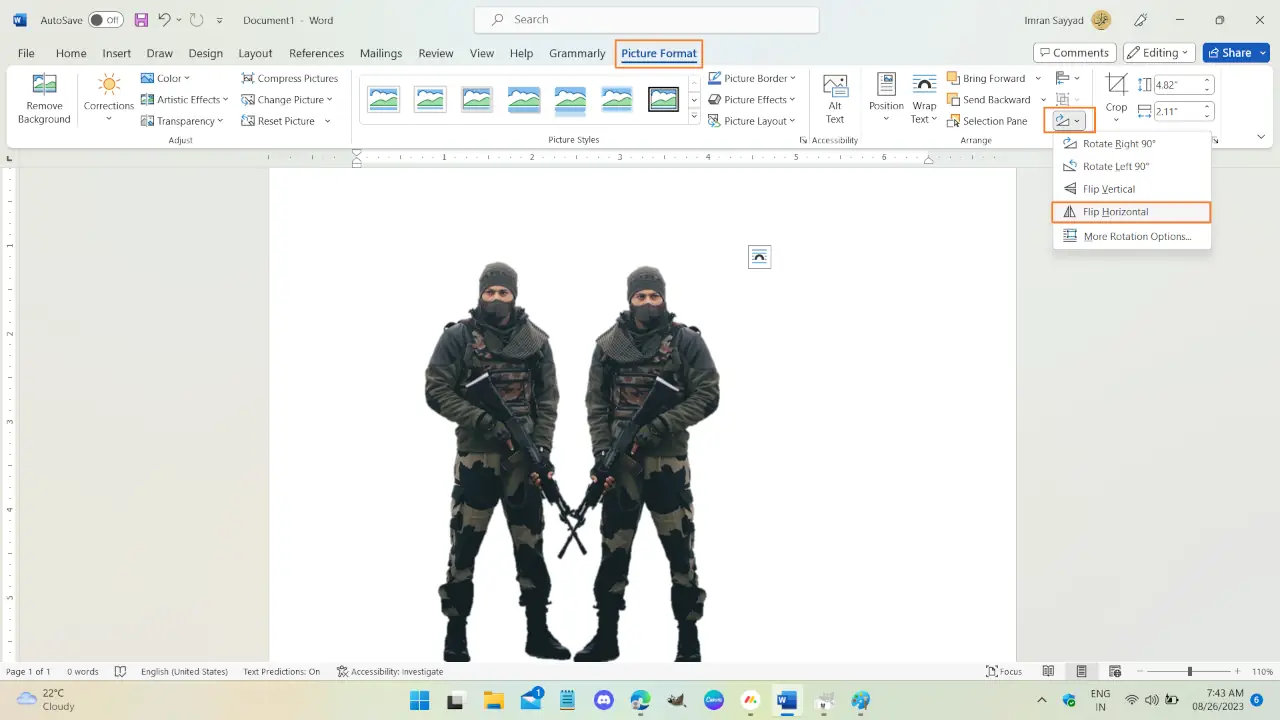Click the Redo icon
The height and width of the screenshot is (720, 1280).
click(x=197, y=20)
